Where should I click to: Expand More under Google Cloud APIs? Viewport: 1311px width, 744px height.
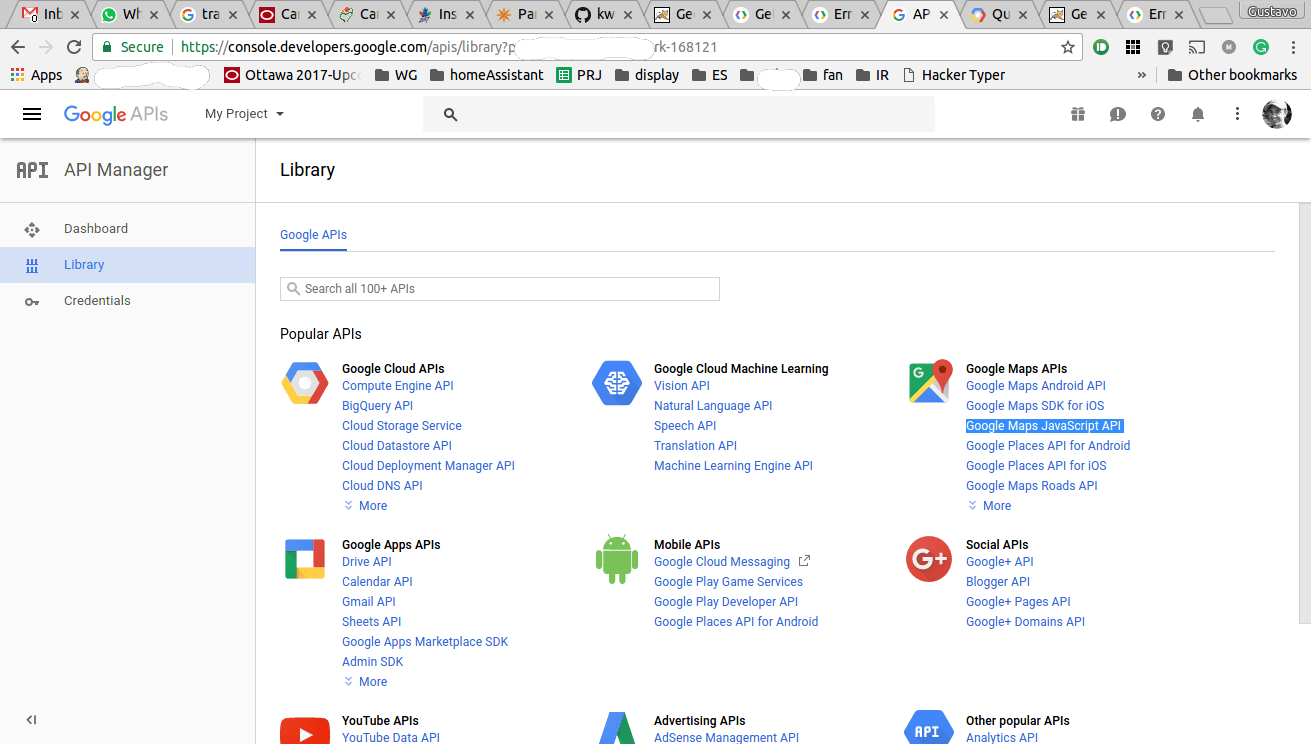(365, 506)
